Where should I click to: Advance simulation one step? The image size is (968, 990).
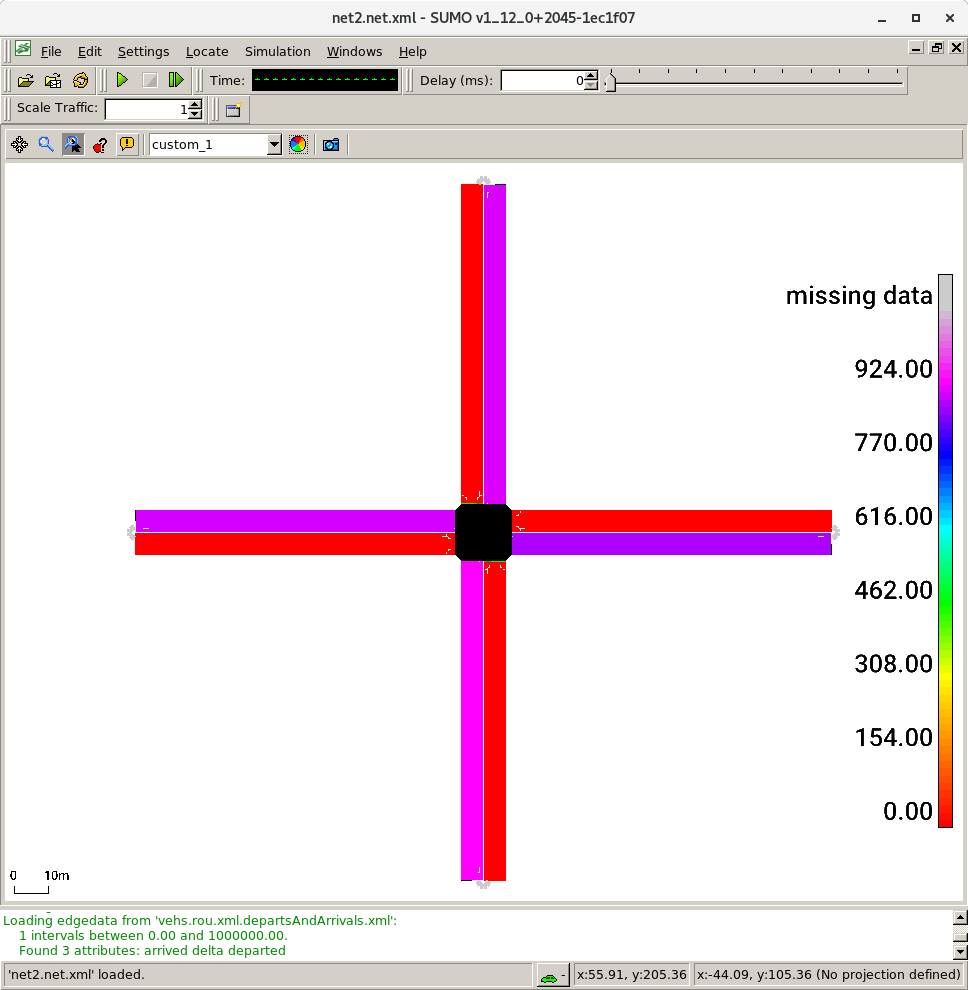[x=177, y=80]
